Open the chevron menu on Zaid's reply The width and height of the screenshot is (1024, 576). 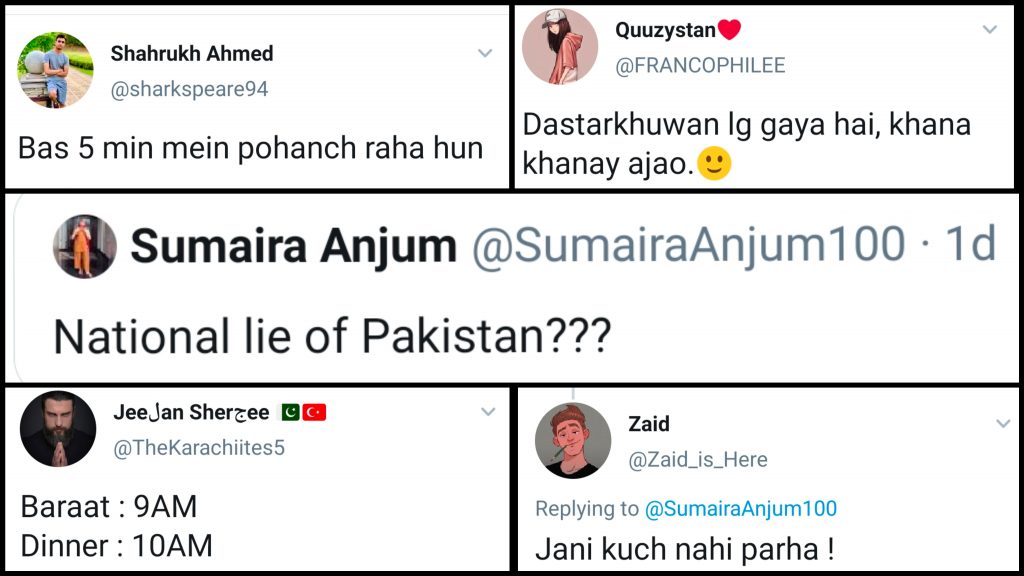point(1003,425)
